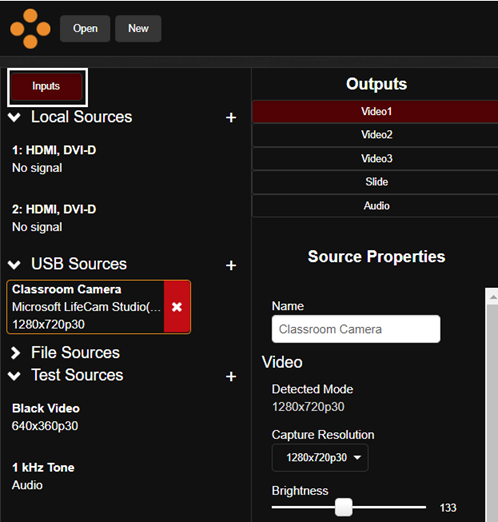The image size is (498, 522).
Task: Add a new USB Source with plus icon
Action: coord(231,266)
